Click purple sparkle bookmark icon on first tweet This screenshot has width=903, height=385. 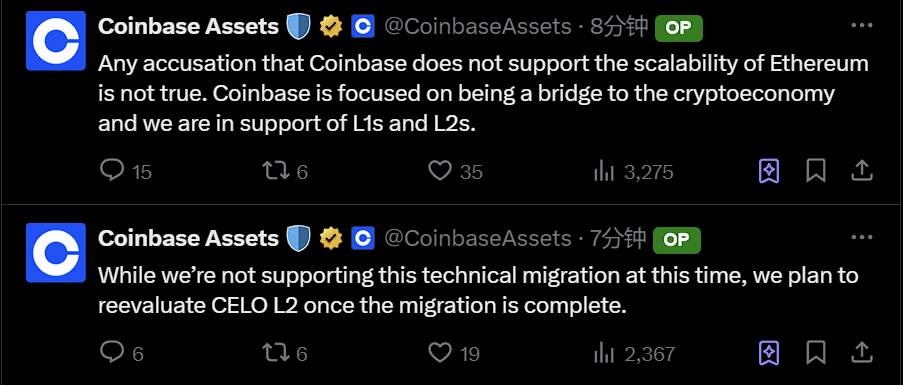coord(770,171)
